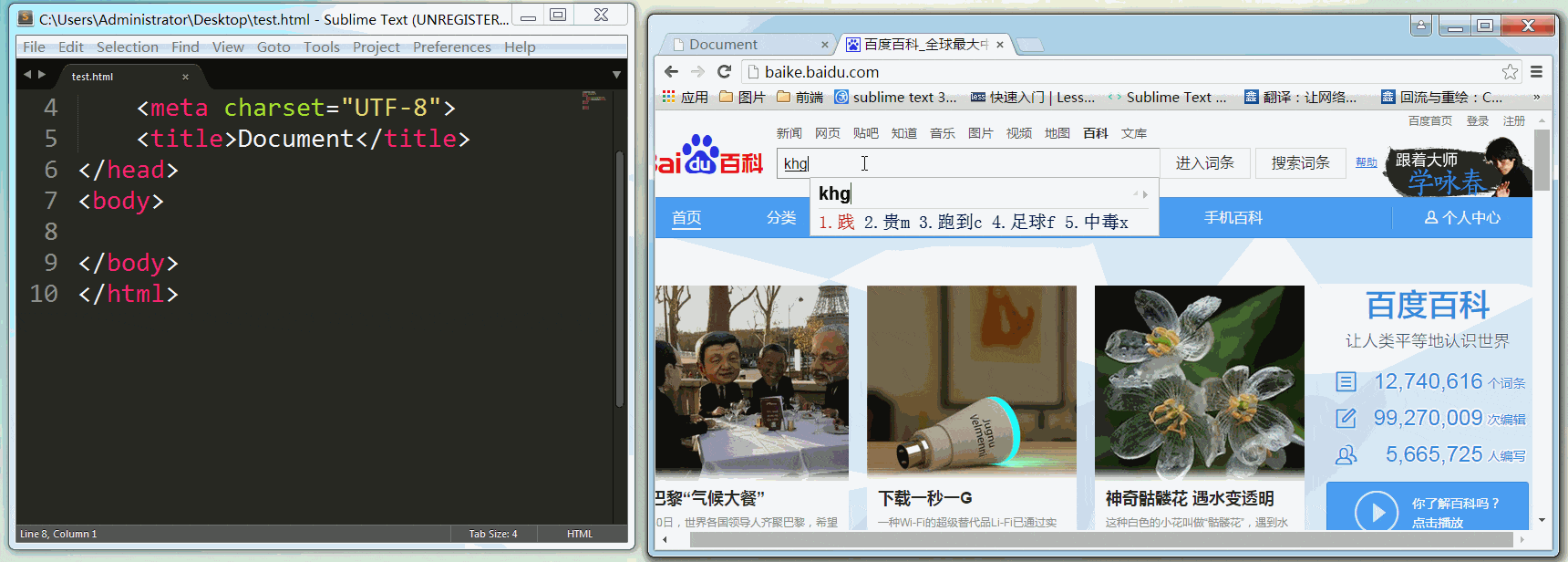Show the overflow bookmarks chevron
Image resolution: width=1568 pixels, height=562 pixels.
coord(1536,97)
